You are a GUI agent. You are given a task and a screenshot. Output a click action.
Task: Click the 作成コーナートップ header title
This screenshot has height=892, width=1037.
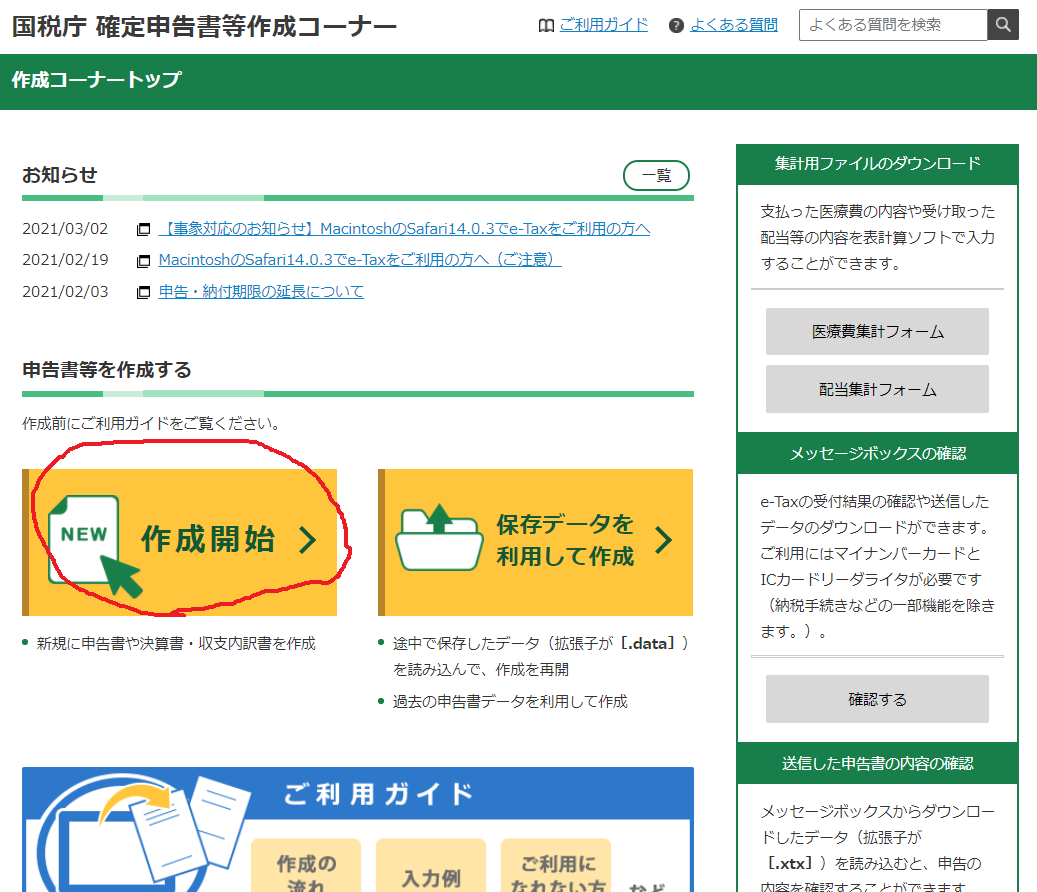tap(97, 80)
